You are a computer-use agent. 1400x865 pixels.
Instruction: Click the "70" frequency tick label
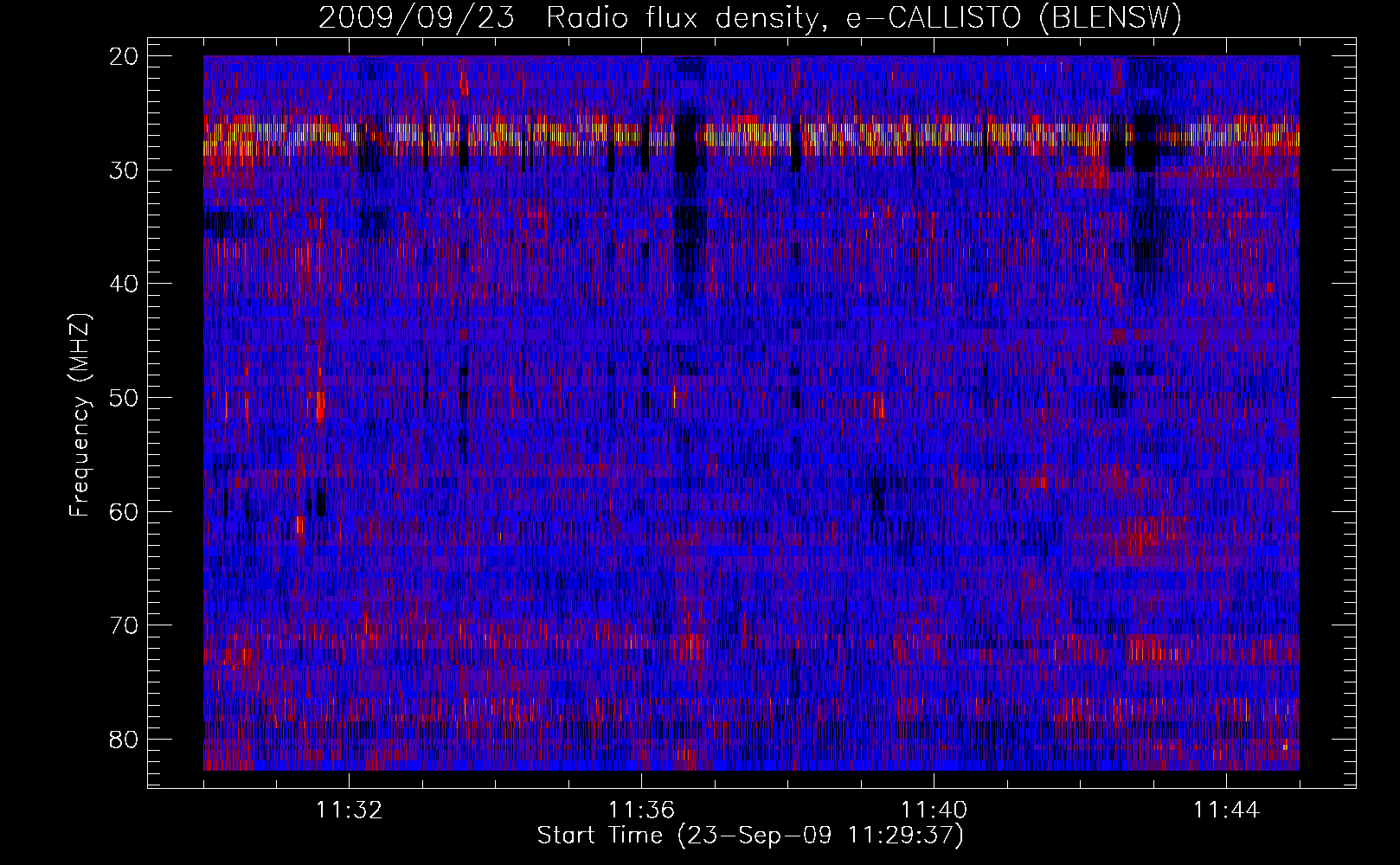(125, 625)
